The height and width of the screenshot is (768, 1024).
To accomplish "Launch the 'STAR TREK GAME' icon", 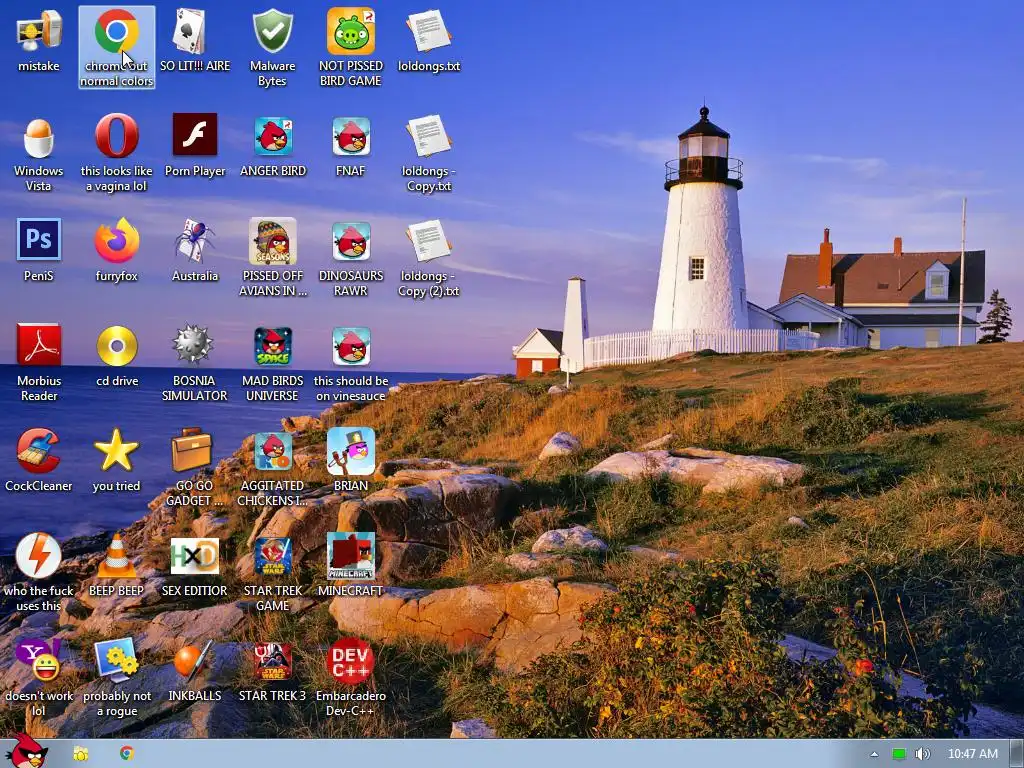I will click(272, 556).
